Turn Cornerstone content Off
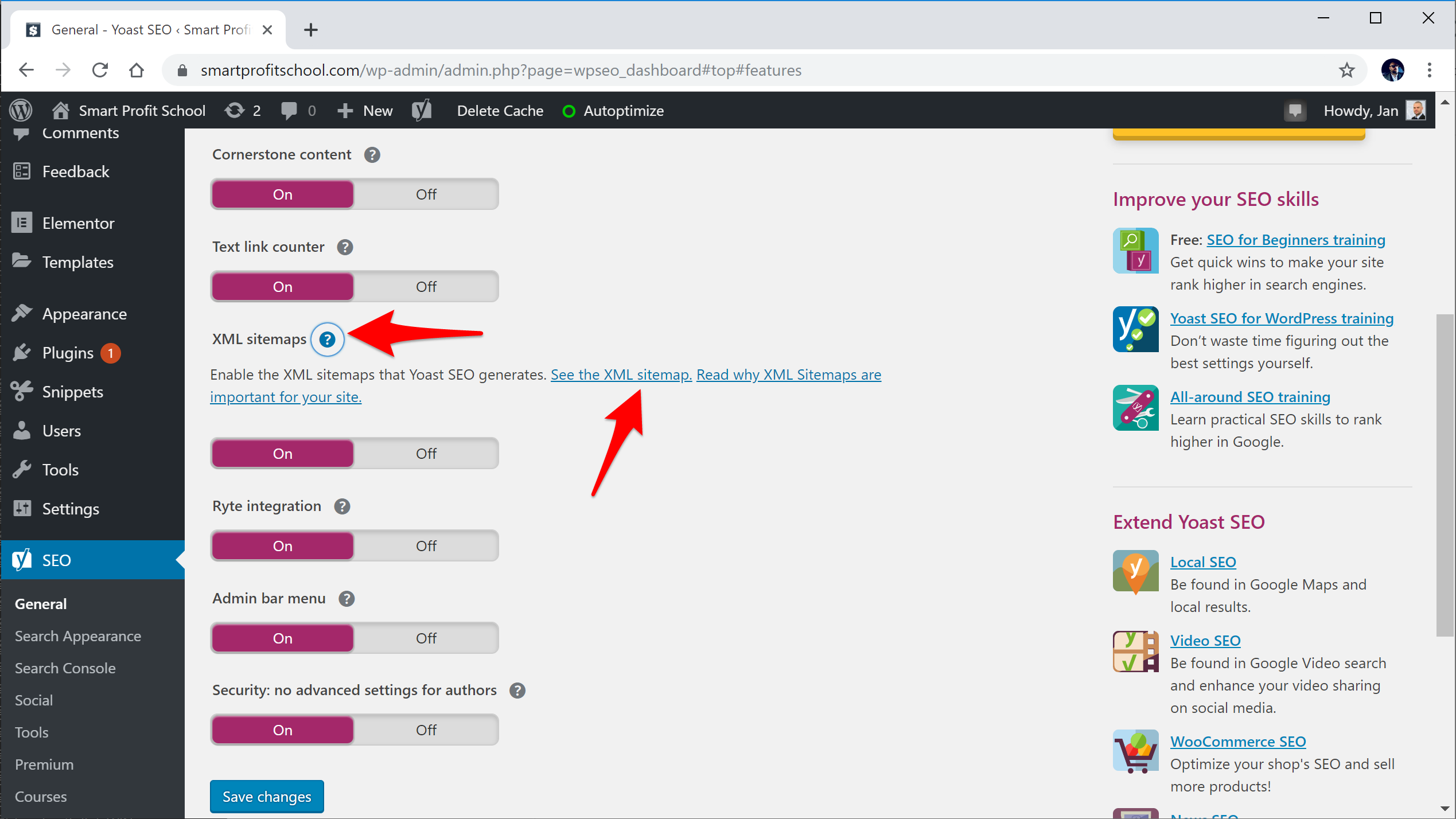The height and width of the screenshot is (819, 1456). (426, 194)
